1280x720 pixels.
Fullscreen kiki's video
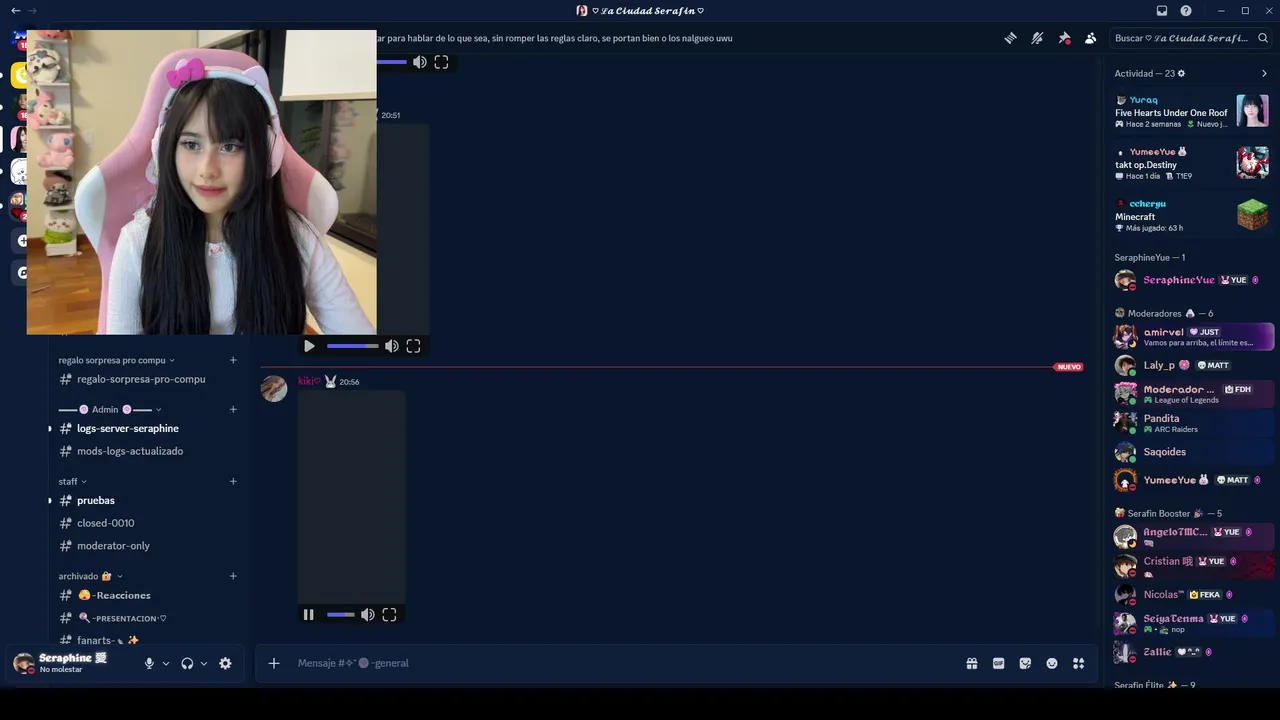pyautogui.click(x=389, y=615)
